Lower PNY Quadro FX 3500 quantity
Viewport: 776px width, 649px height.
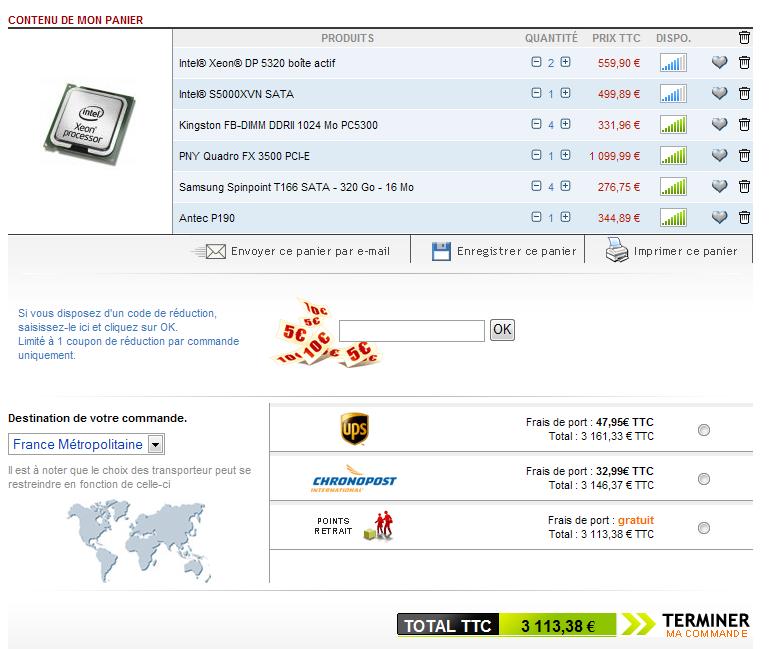tap(536, 155)
